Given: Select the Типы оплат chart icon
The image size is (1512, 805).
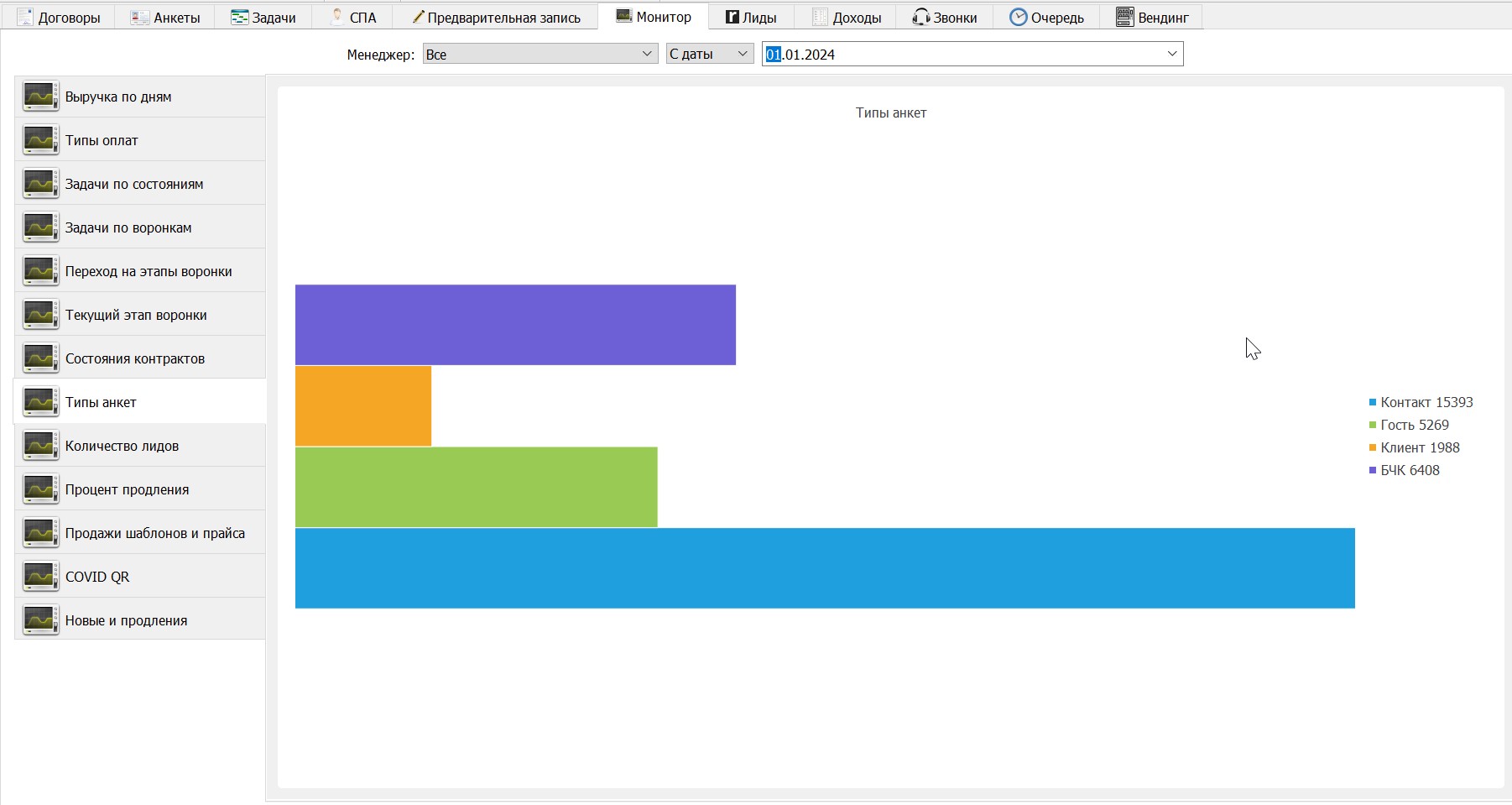Looking at the screenshot, I should tap(40, 140).
